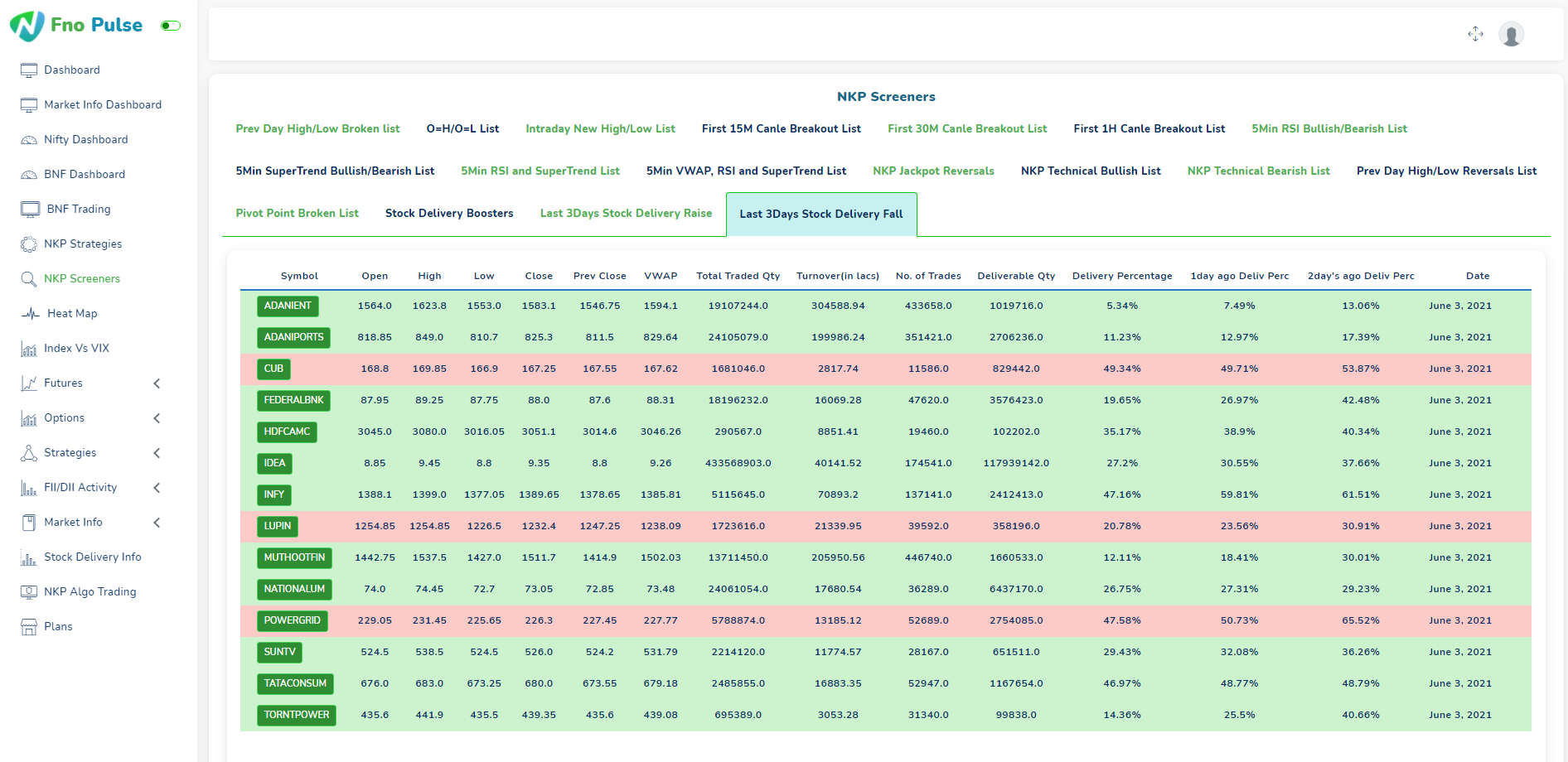Open Pivot Point Broken List tab
1568x762 pixels.
coord(297,214)
